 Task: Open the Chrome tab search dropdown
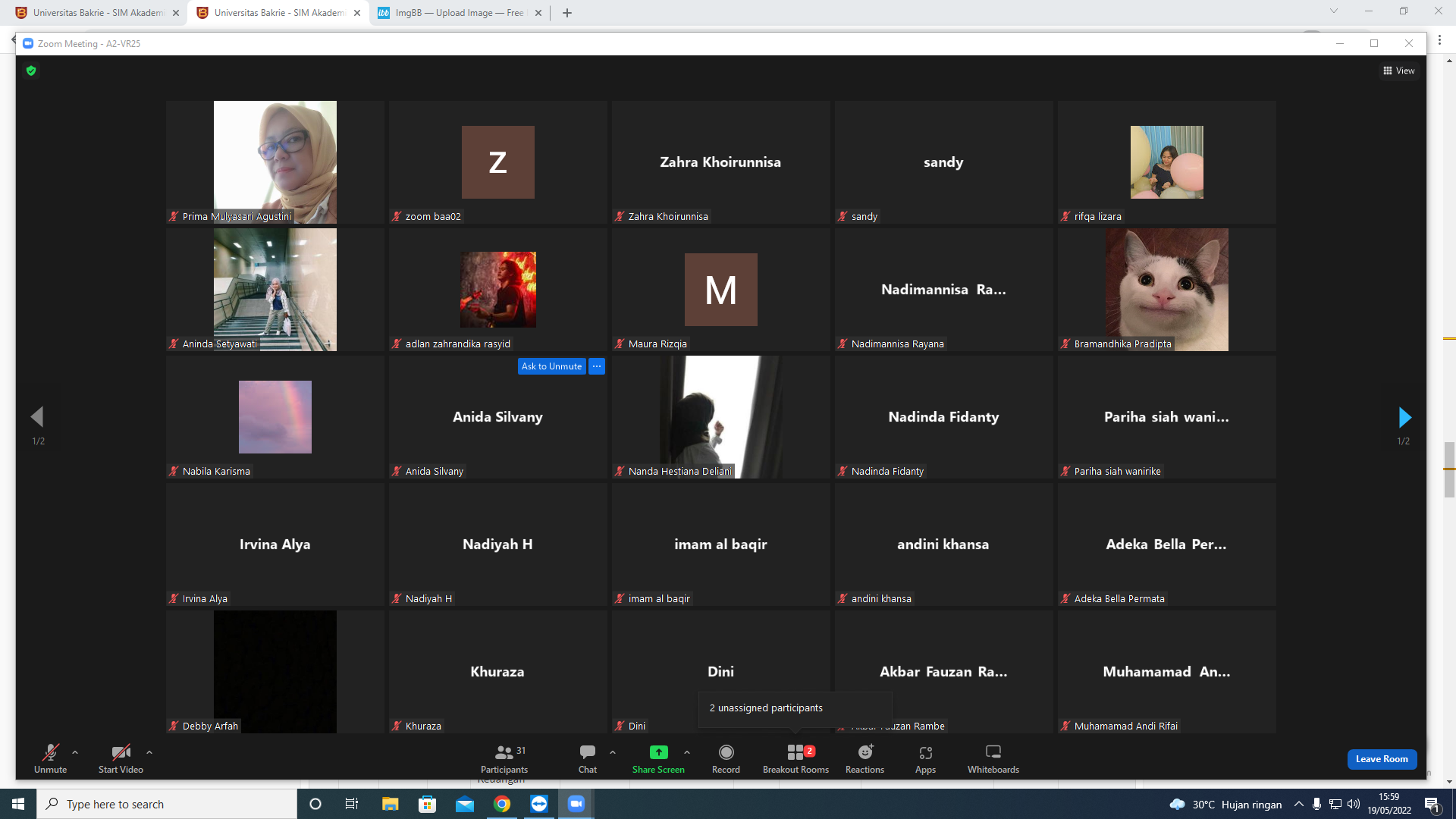(x=1334, y=11)
